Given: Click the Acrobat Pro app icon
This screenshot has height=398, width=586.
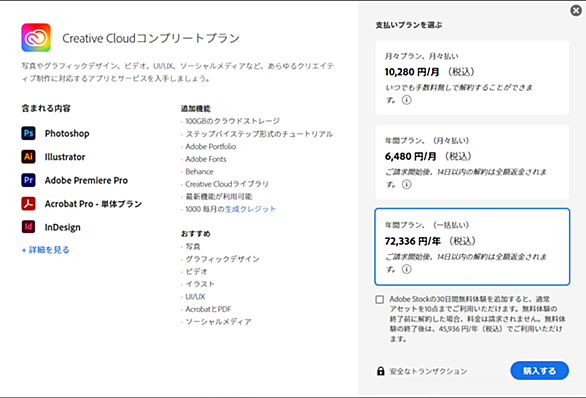Looking at the screenshot, I should coord(28,204).
